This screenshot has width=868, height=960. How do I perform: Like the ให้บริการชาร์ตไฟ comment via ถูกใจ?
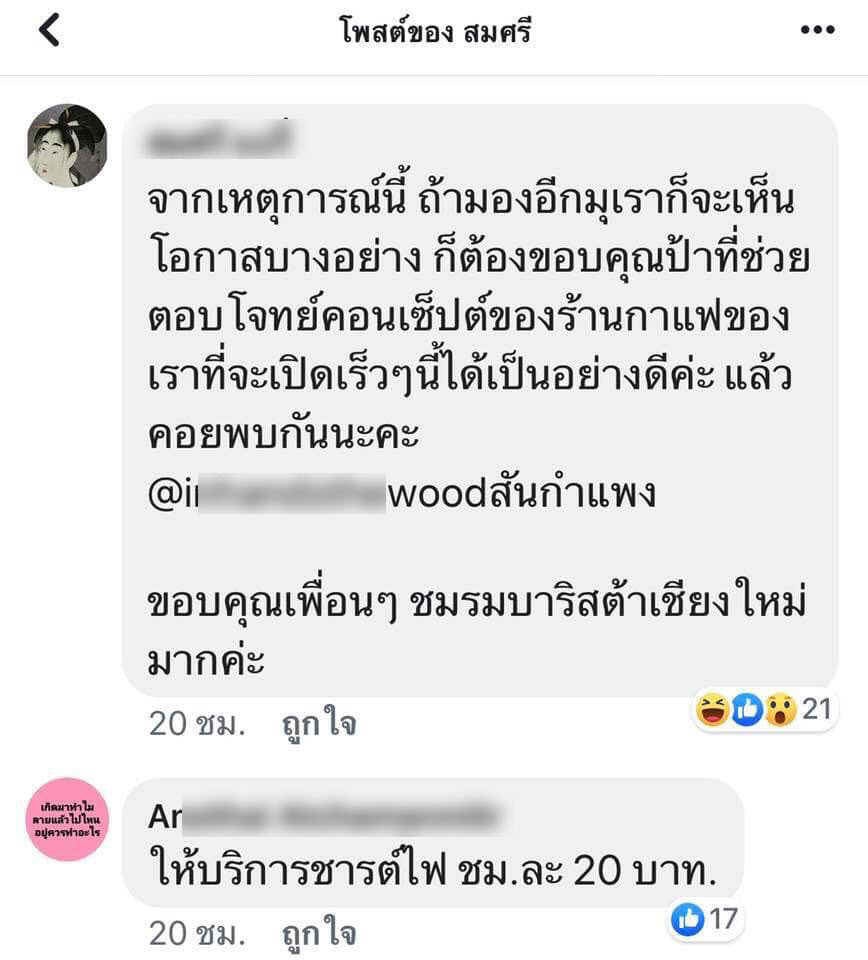[319, 934]
